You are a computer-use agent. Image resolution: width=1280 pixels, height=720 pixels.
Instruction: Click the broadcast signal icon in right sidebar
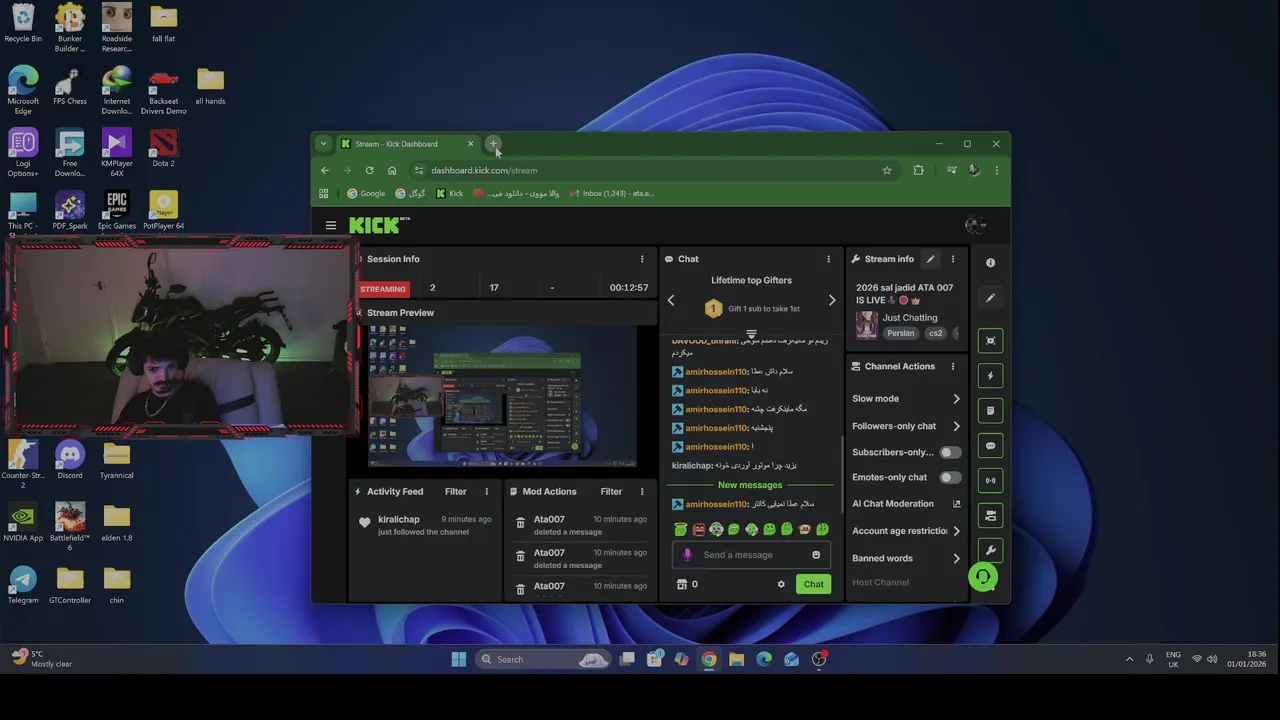pos(990,481)
